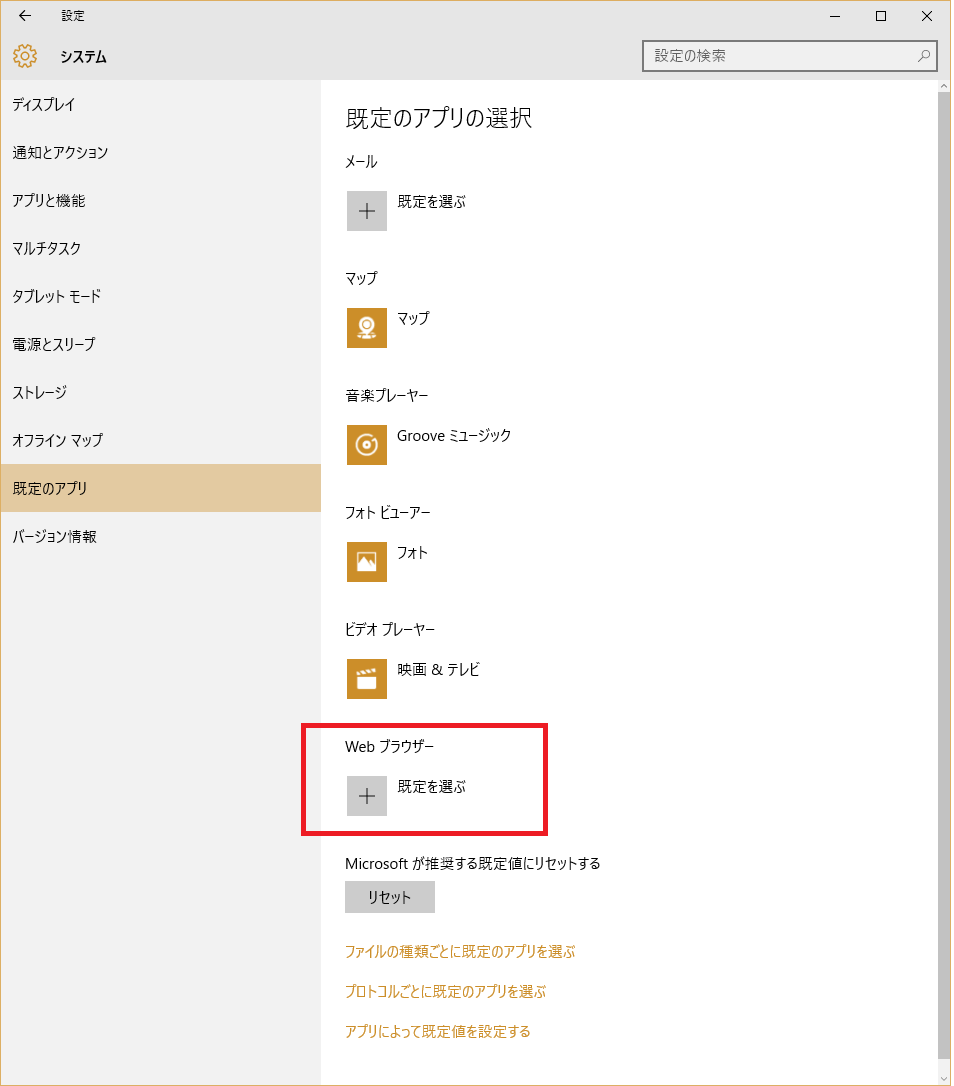Click the フォト app label
The image size is (954, 1086).
click(412, 553)
